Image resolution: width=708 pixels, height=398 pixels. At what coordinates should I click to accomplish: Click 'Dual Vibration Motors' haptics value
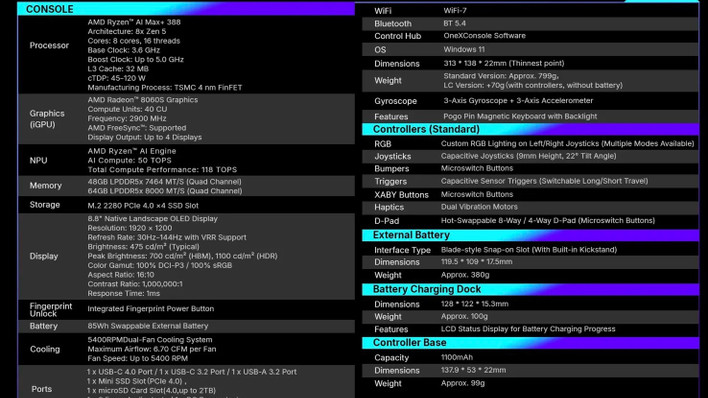[479, 207]
